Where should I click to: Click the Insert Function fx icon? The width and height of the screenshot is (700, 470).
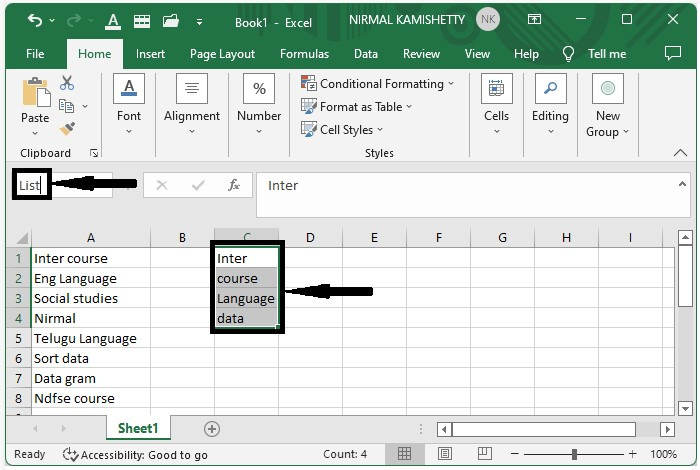pos(234,185)
